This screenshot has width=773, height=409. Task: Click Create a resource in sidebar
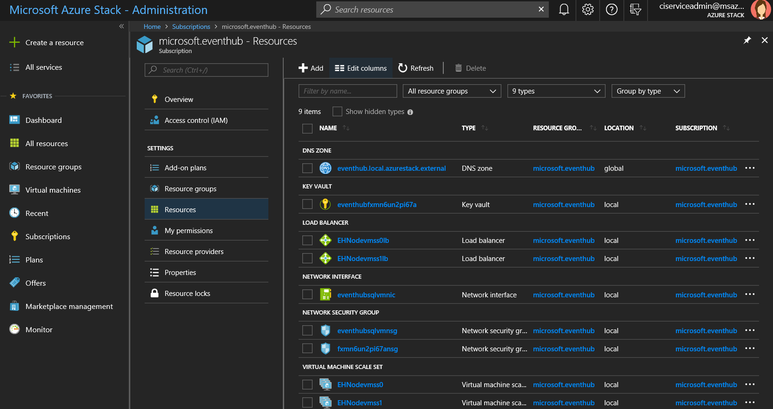[x=46, y=42]
